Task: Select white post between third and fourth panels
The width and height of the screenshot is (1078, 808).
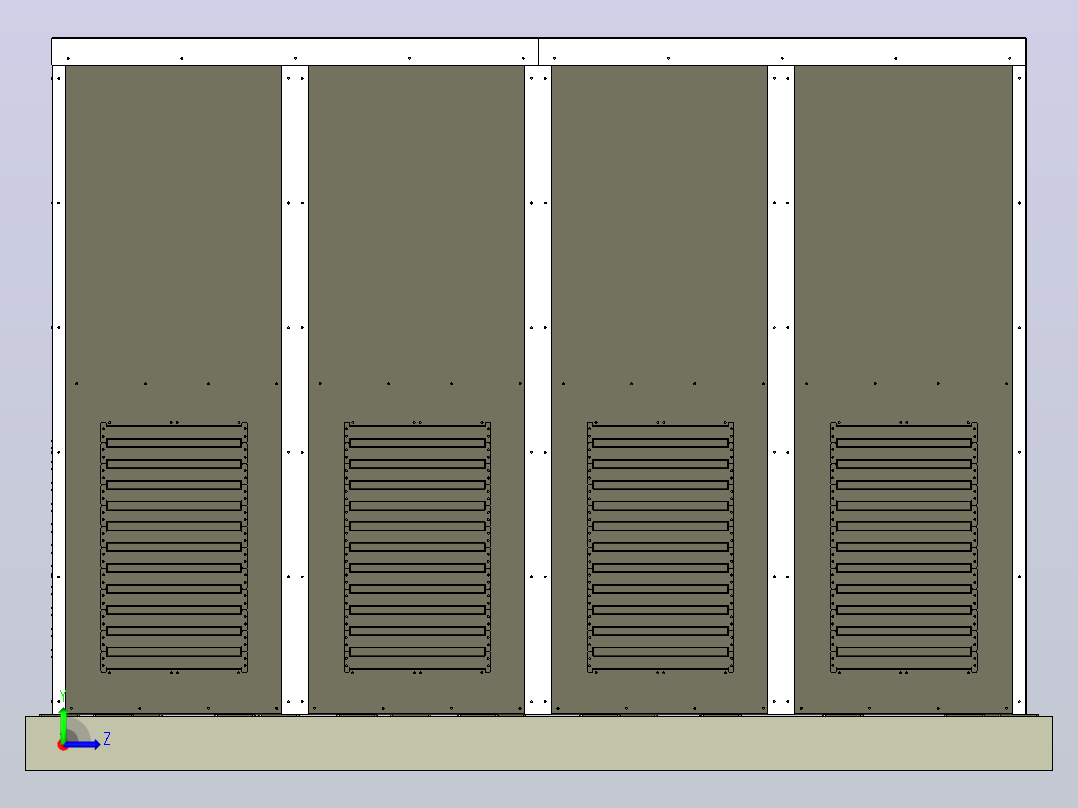Action: click(x=781, y=389)
